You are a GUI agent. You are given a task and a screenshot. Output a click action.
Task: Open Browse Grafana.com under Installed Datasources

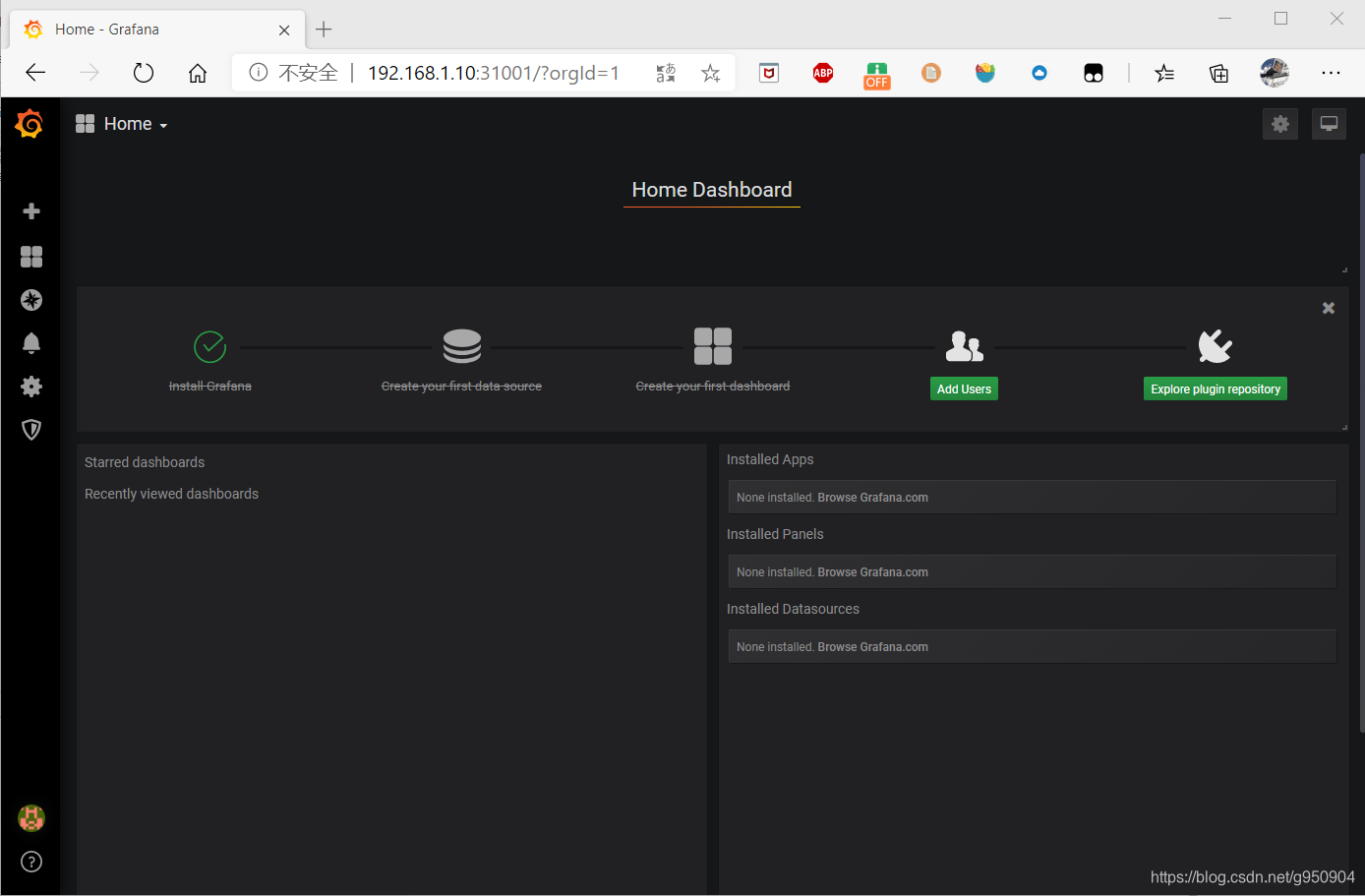pyautogui.click(x=873, y=647)
